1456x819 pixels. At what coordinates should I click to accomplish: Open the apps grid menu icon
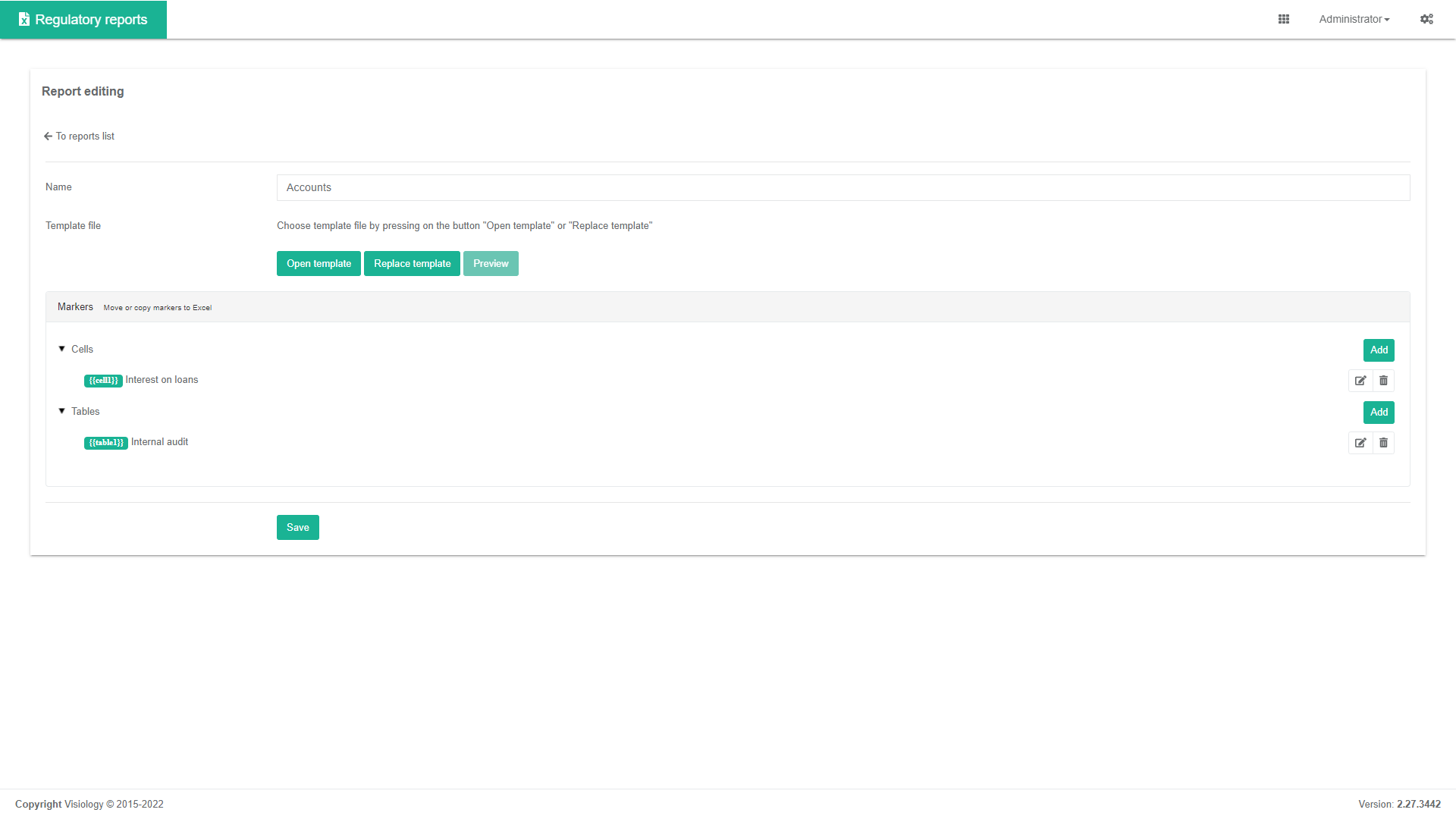coord(1284,19)
